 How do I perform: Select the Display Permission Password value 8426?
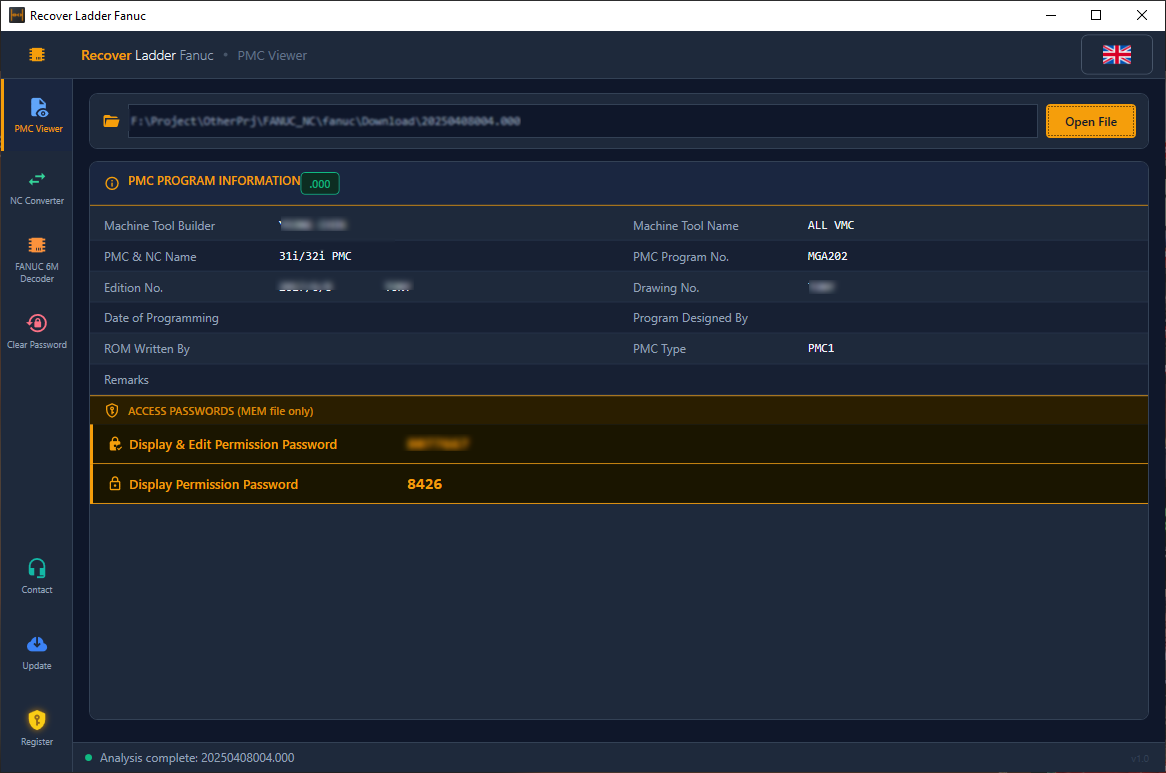pos(425,484)
